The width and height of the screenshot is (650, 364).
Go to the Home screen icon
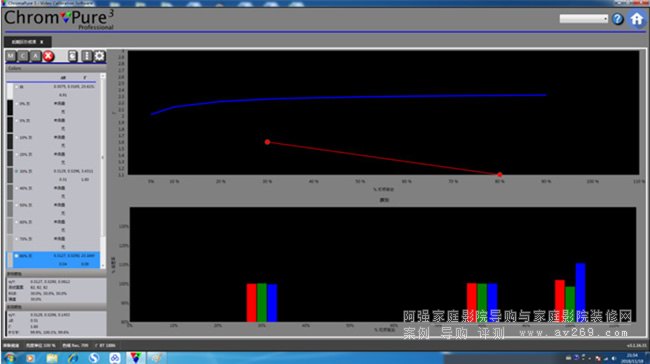(x=637, y=19)
